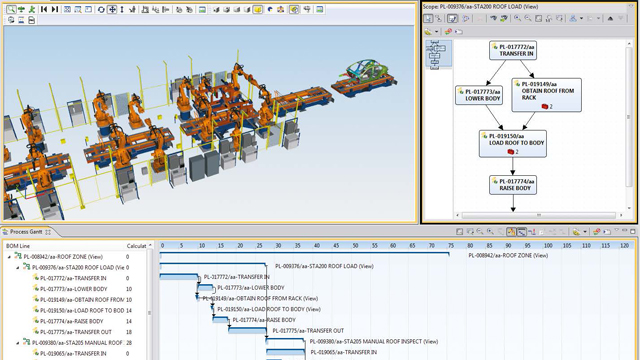640x360 pixels.
Task: Click the red-green link icon in Gantt toolbar
Action: point(596,232)
